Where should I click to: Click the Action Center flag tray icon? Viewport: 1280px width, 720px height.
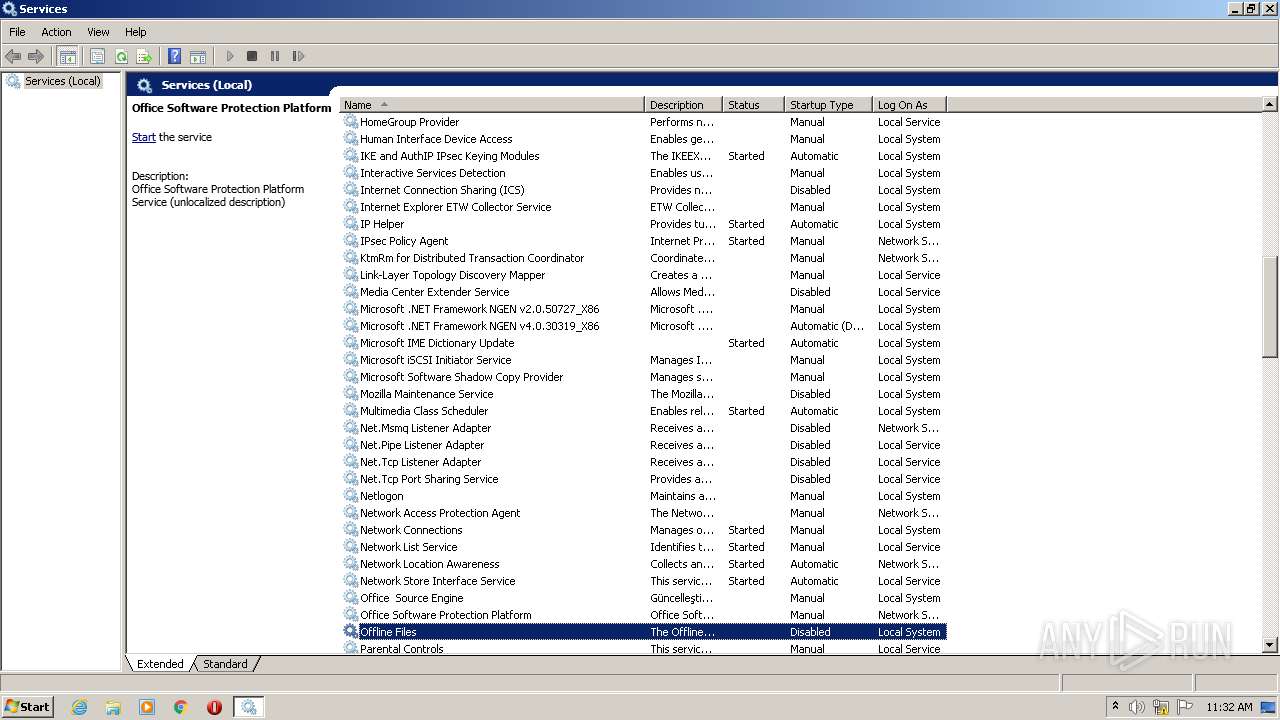[x=1185, y=707]
